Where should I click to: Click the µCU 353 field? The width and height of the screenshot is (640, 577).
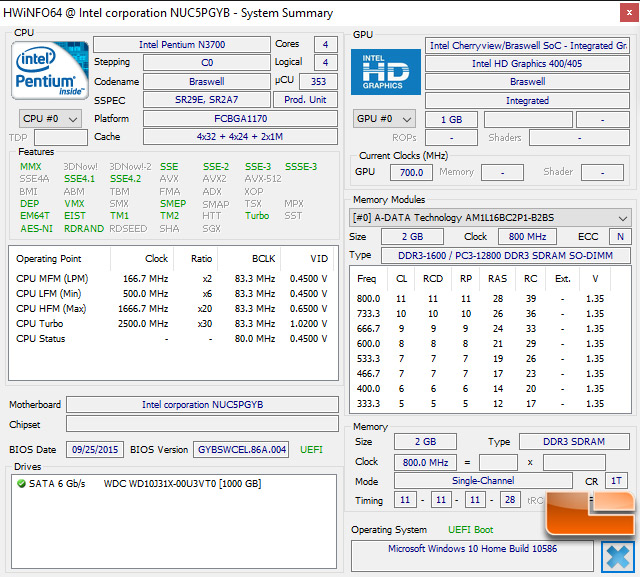[x=318, y=81]
